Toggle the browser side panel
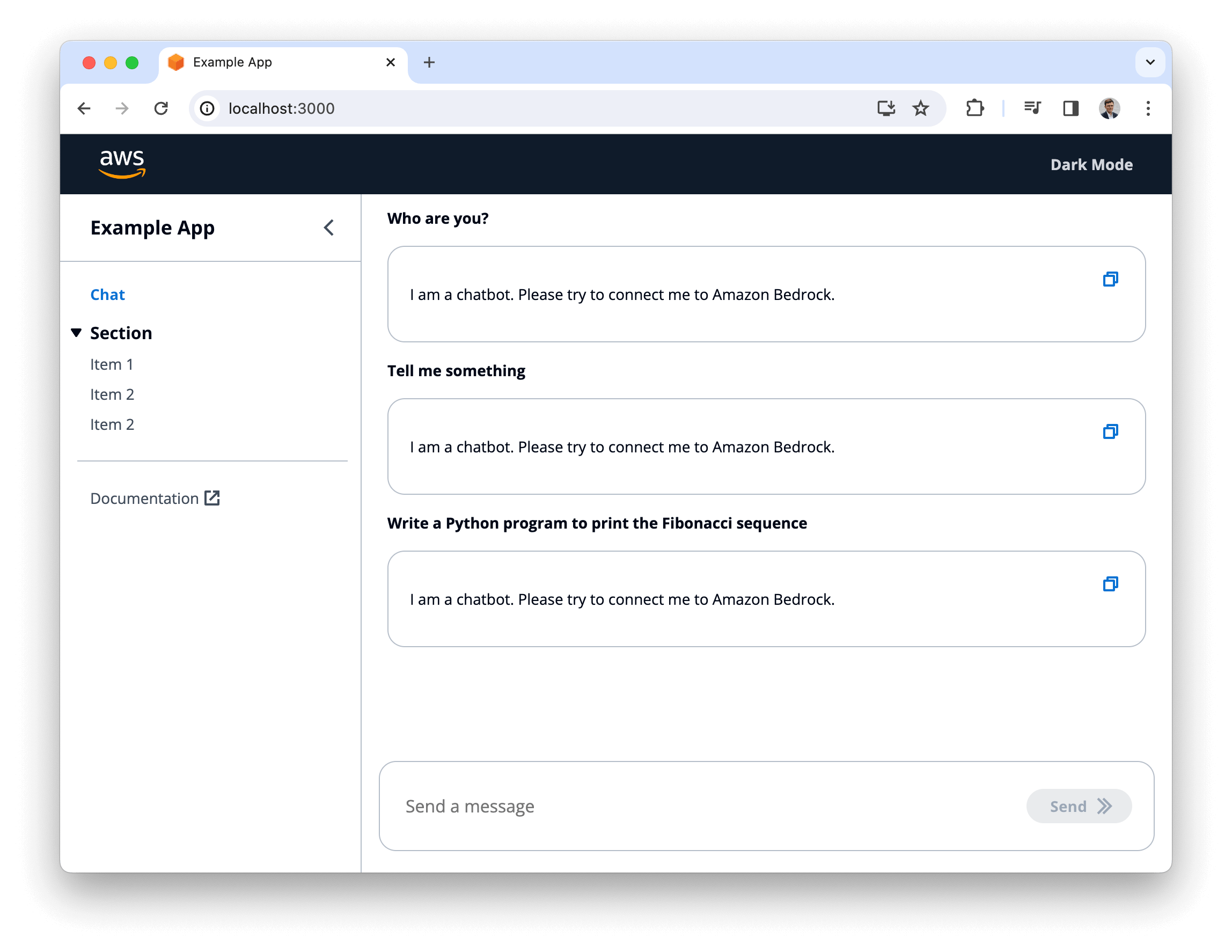The height and width of the screenshot is (952, 1232). point(1070,108)
